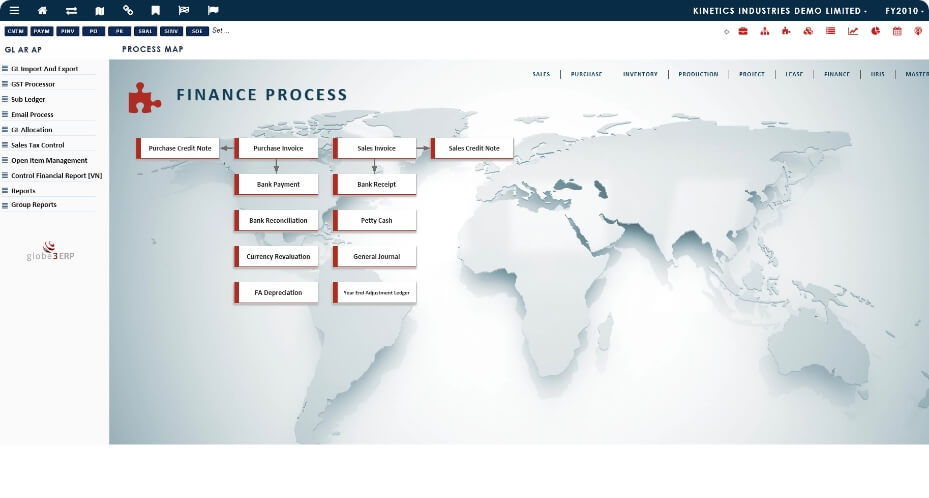The image size is (929, 498).
Task: Click the GL AR AP heading
Action: pyautogui.click(x=23, y=50)
